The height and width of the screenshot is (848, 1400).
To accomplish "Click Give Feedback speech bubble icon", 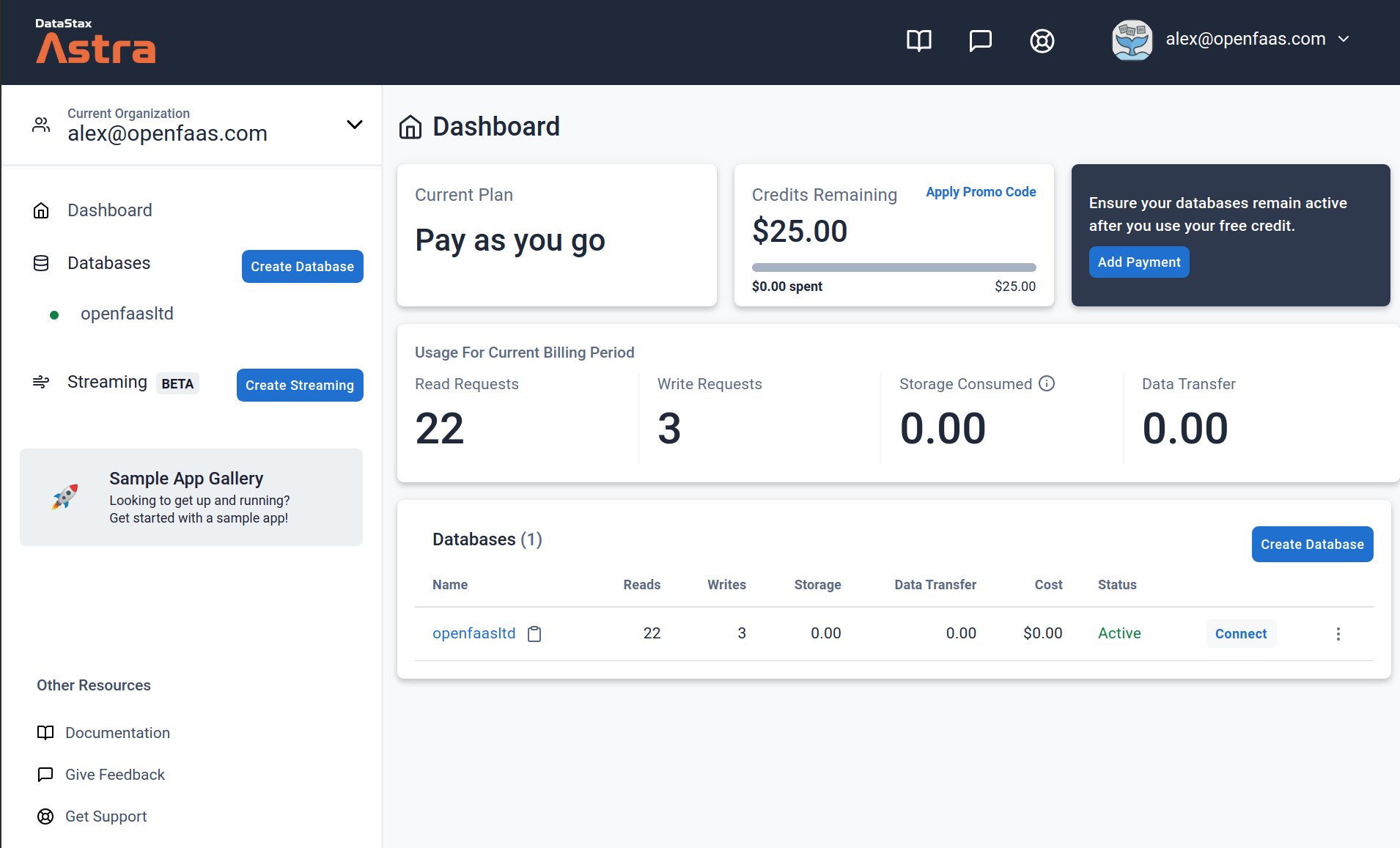I will click(45, 775).
